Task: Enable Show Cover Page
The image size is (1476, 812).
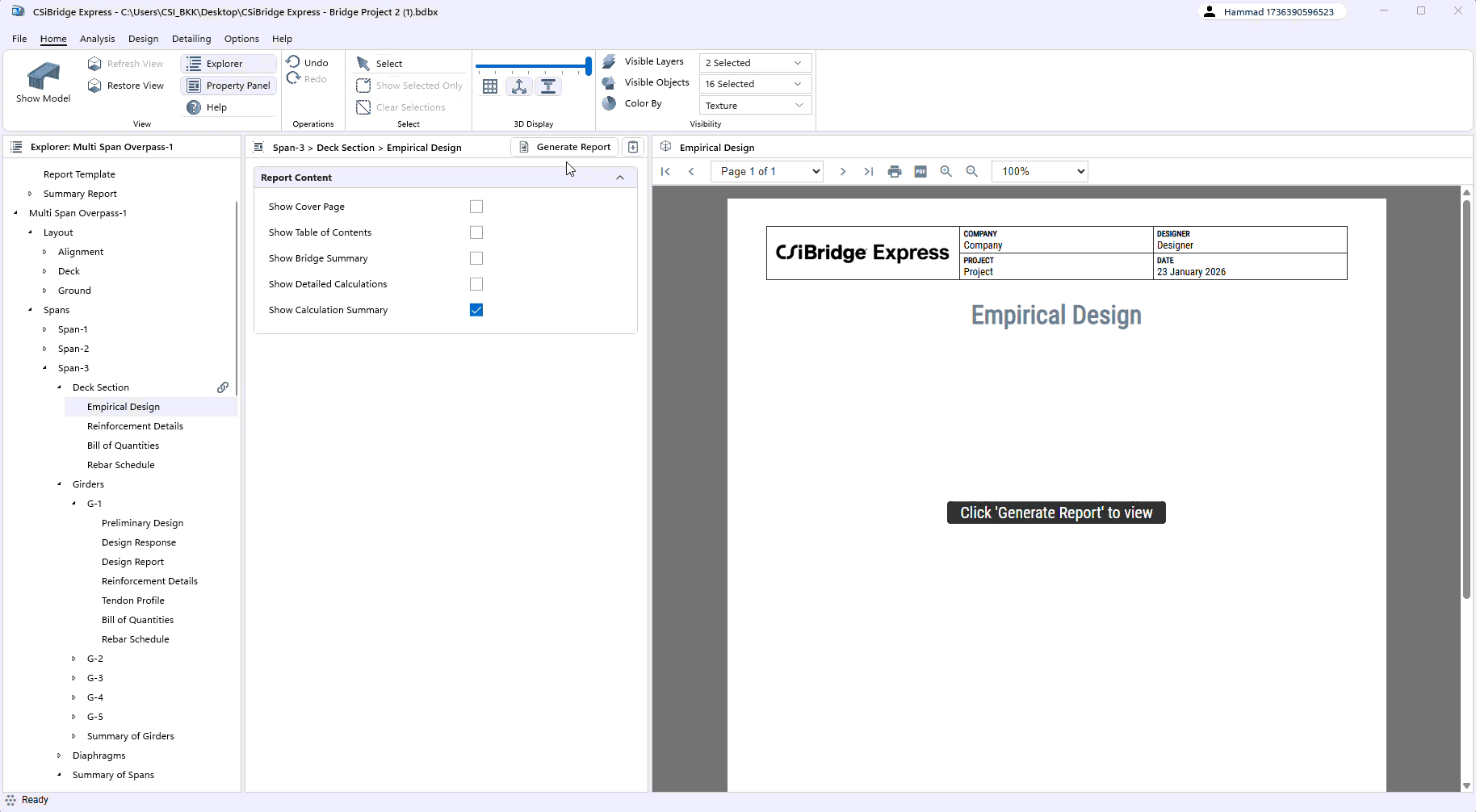Action: click(476, 206)
